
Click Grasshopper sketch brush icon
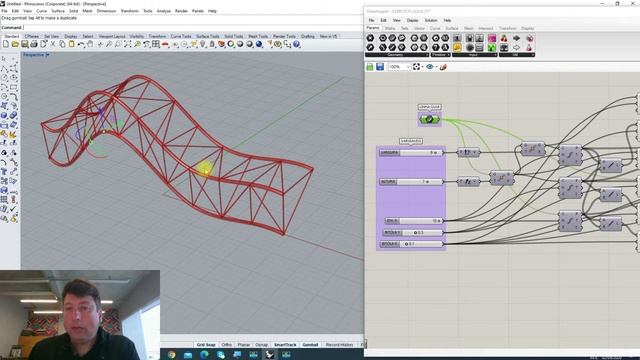[x=443, y=67]
